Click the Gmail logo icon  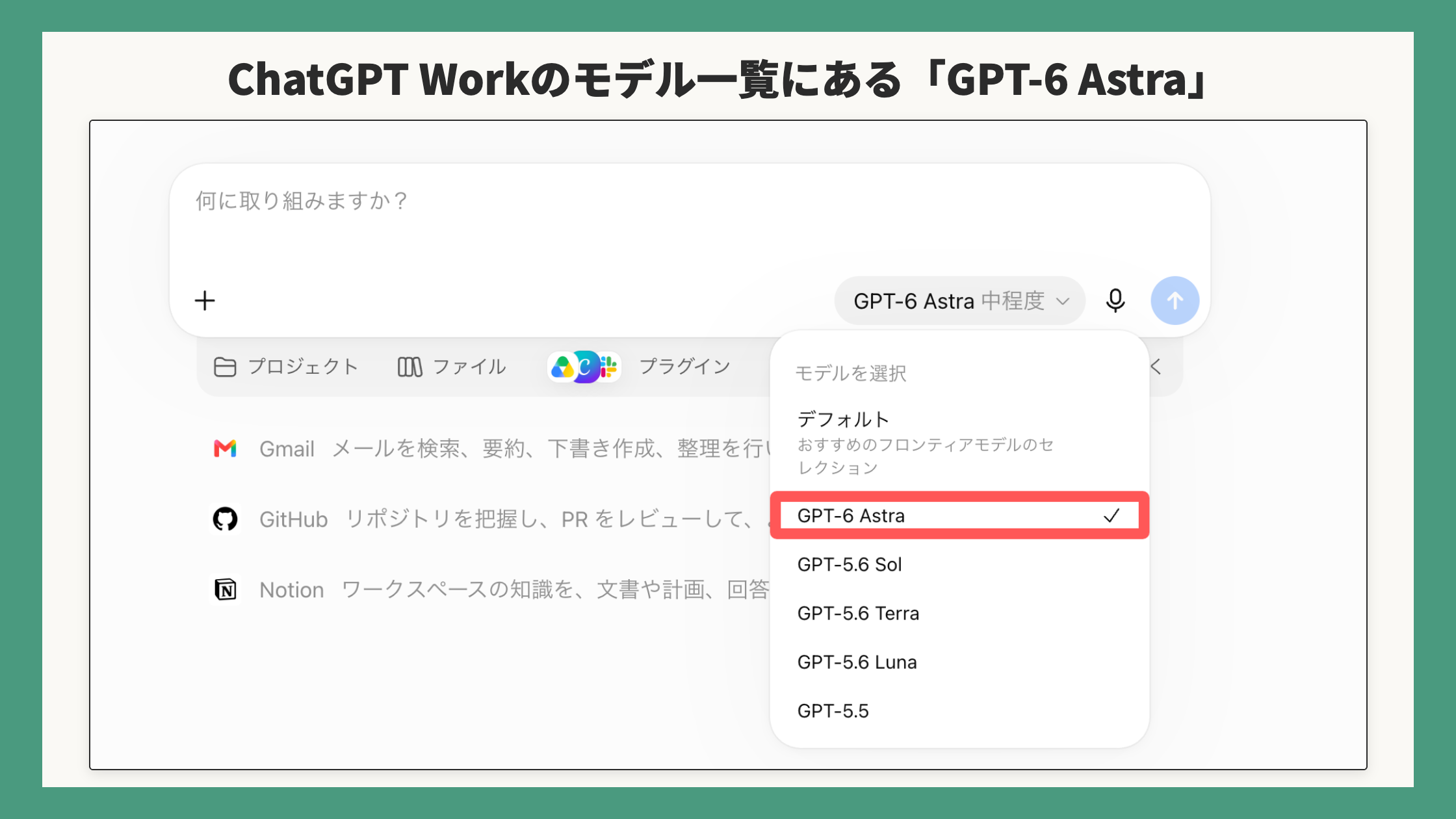(x=226, y=448)
